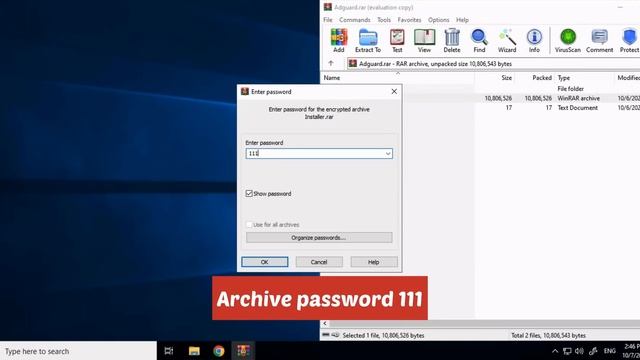Go up one folder level arrow
The image size is (640, 360).
pos(331,63)
